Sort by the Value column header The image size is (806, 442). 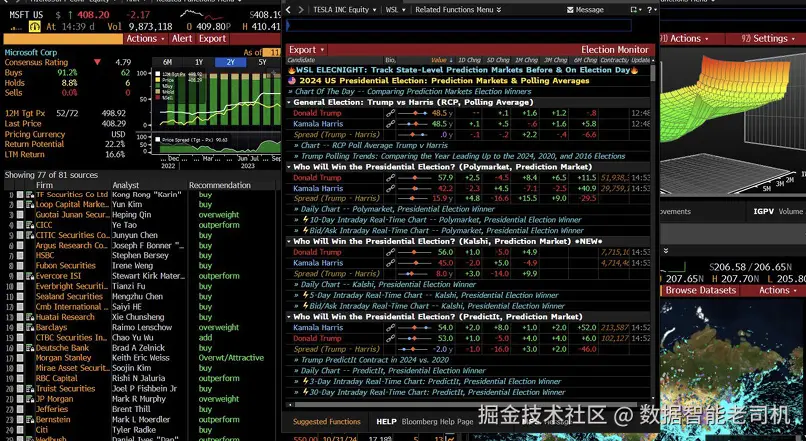pyautogui.click(x=441, y=60)
